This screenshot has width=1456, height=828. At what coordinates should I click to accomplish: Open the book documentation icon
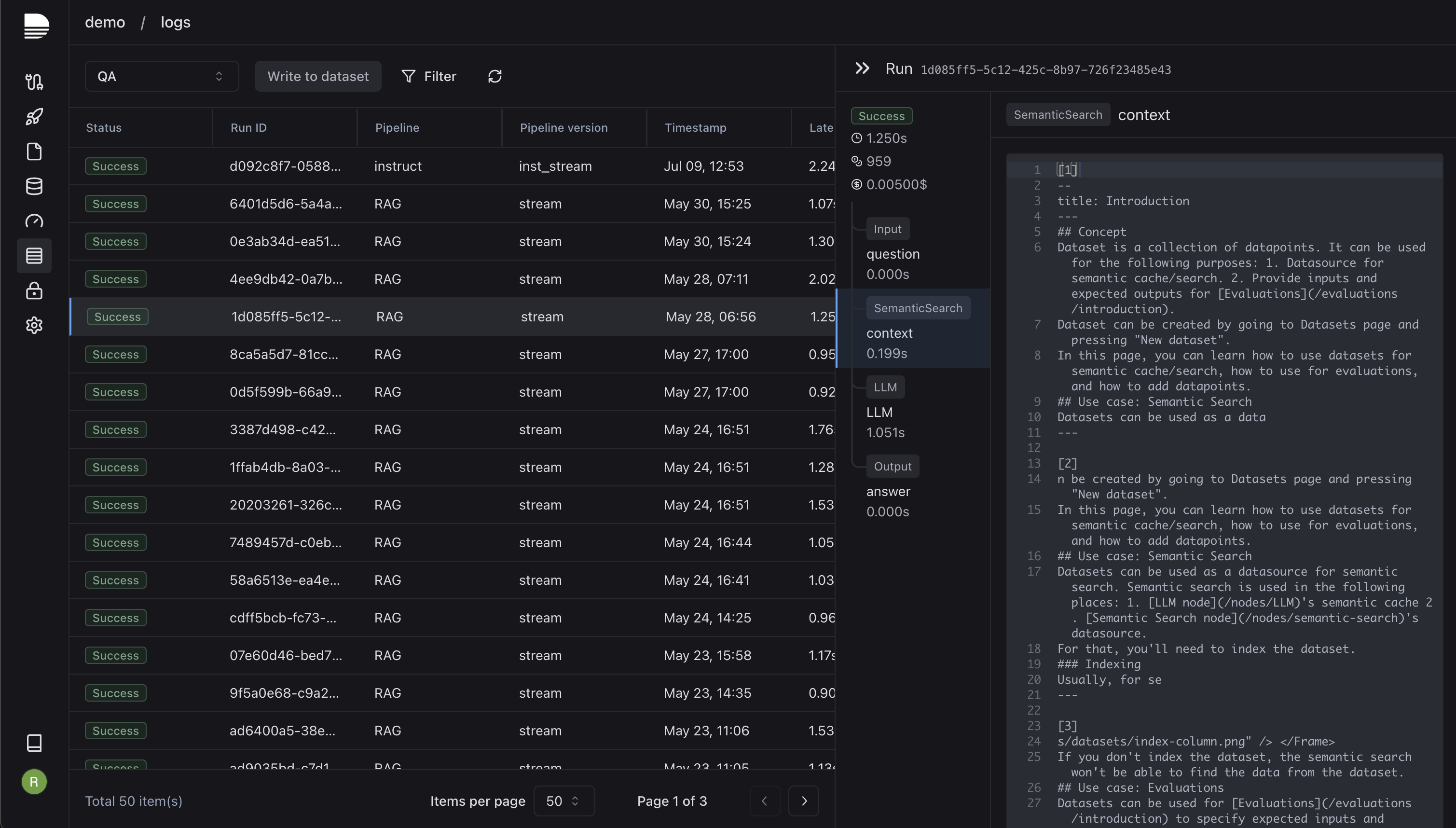[34, 743]
